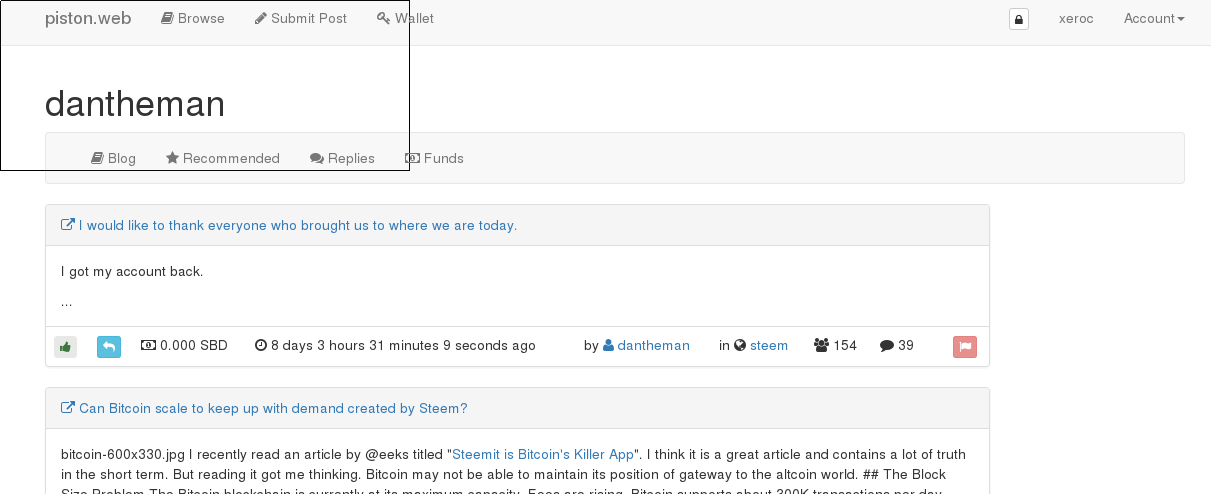Open the steem category link
This screenshot has height=494, width=1211.
(x=769, y=345)
